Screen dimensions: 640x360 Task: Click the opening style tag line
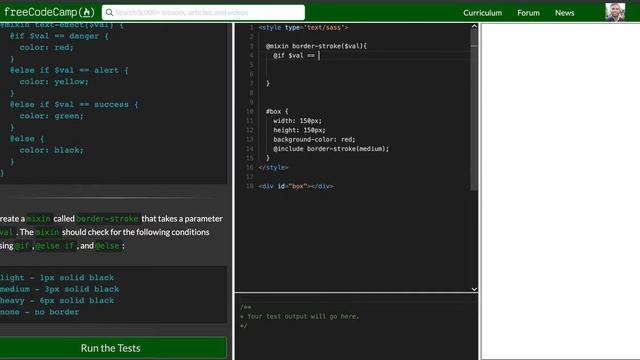303,28
